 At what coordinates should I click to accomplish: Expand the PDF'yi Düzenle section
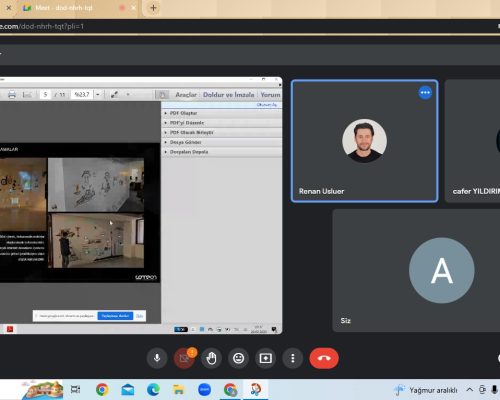222,123
